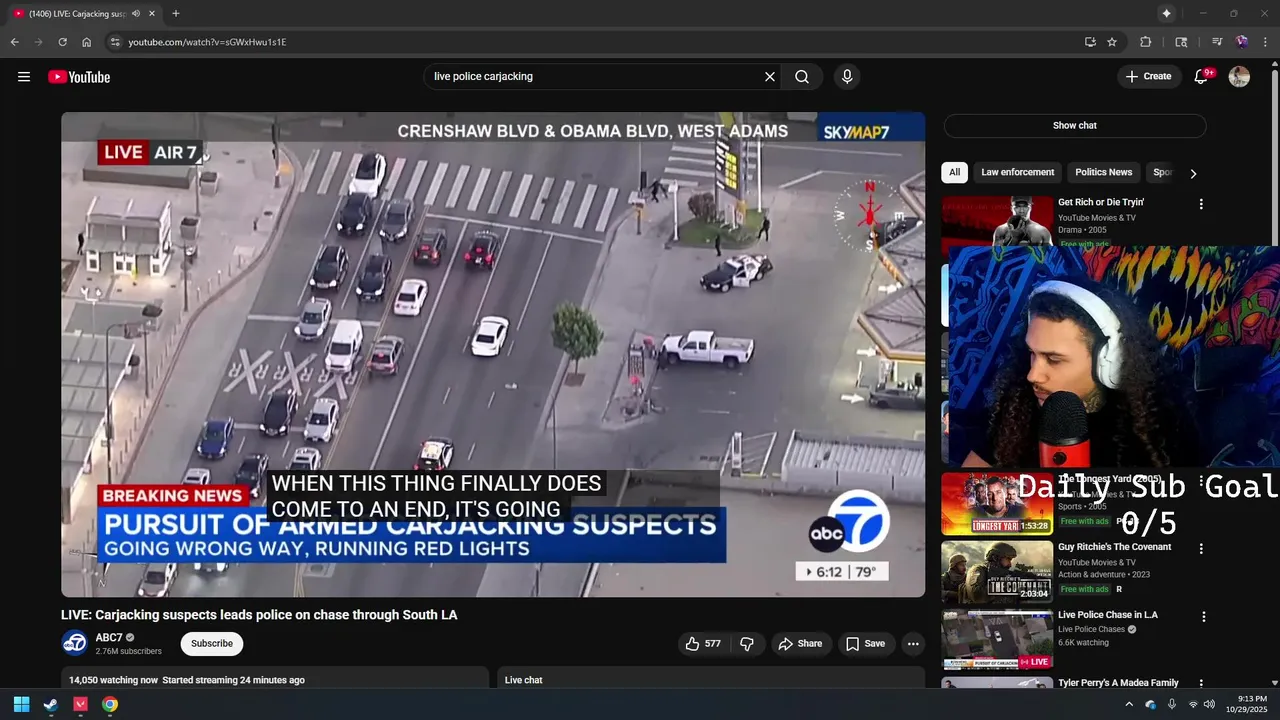The width and height of the screenshot is (1280, 720).
Task: Open the Create button
Action: pos(1149,76)
